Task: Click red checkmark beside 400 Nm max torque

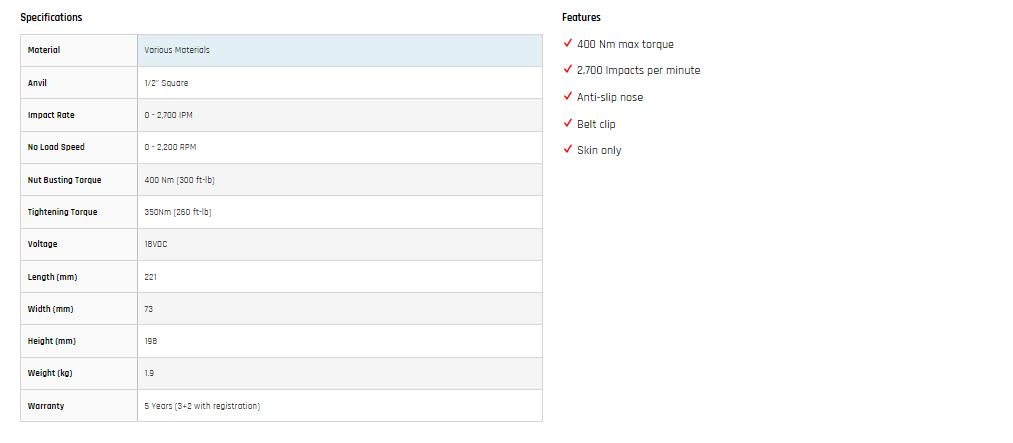Action: point(568,43)
